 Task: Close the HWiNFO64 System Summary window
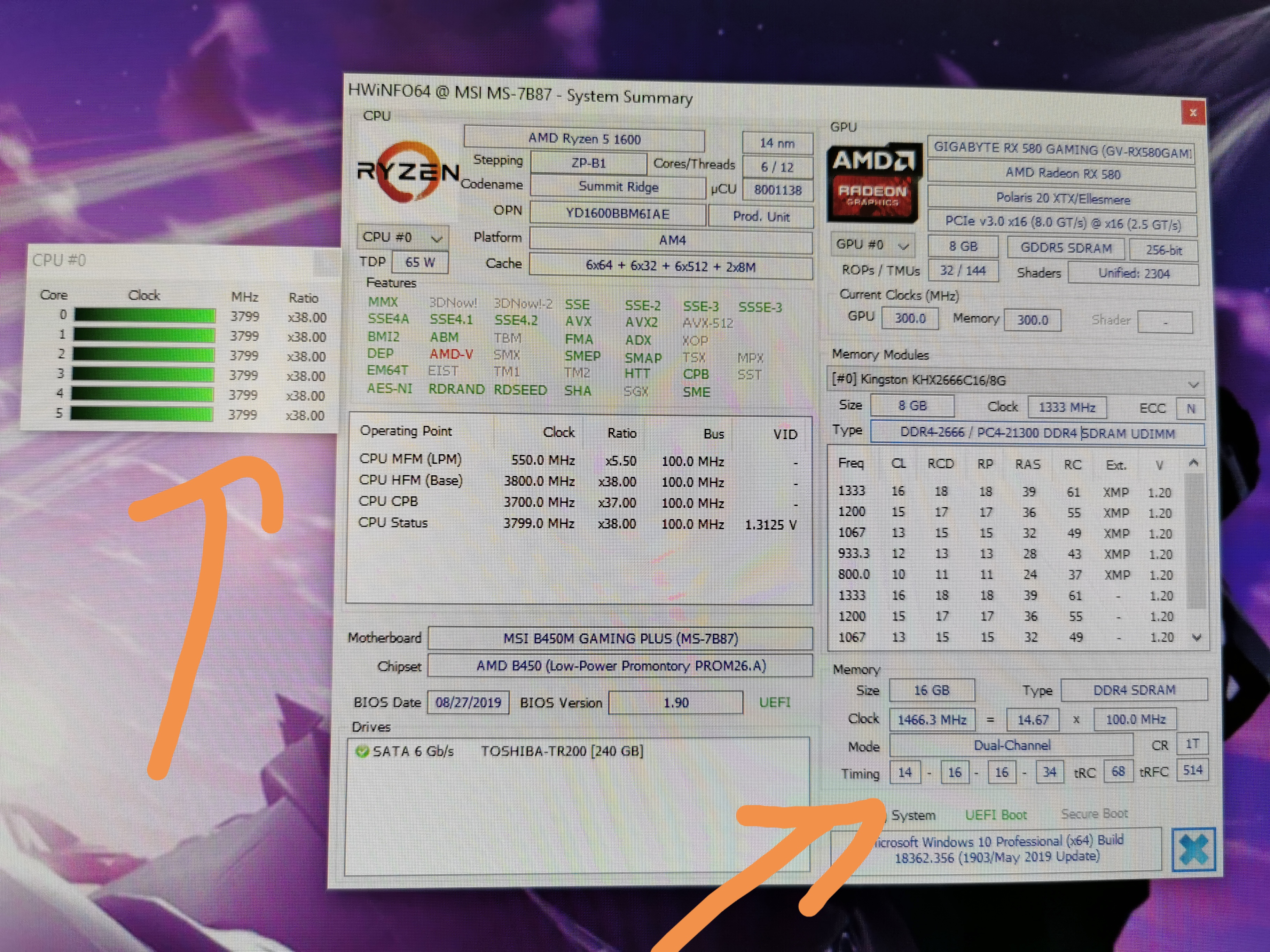point(1193,112)
